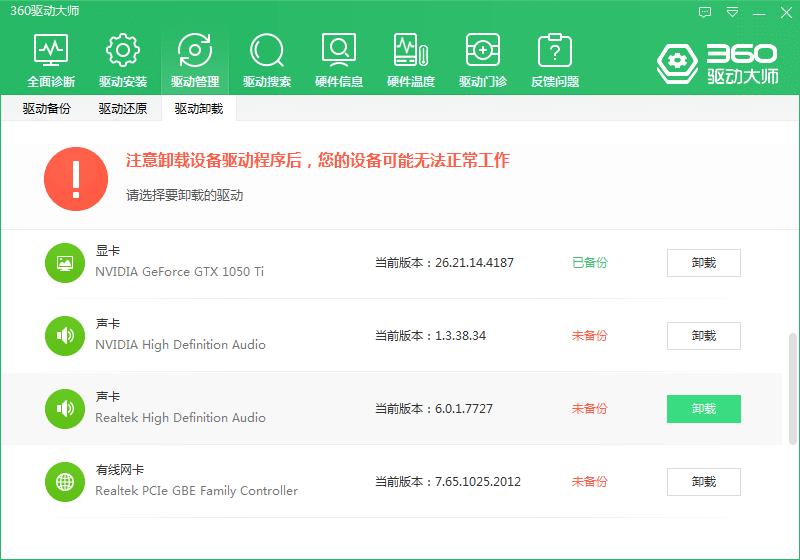
Task: Select the 驱动卸载 tab
Action: pyautogui.click(x=198, y=109)
